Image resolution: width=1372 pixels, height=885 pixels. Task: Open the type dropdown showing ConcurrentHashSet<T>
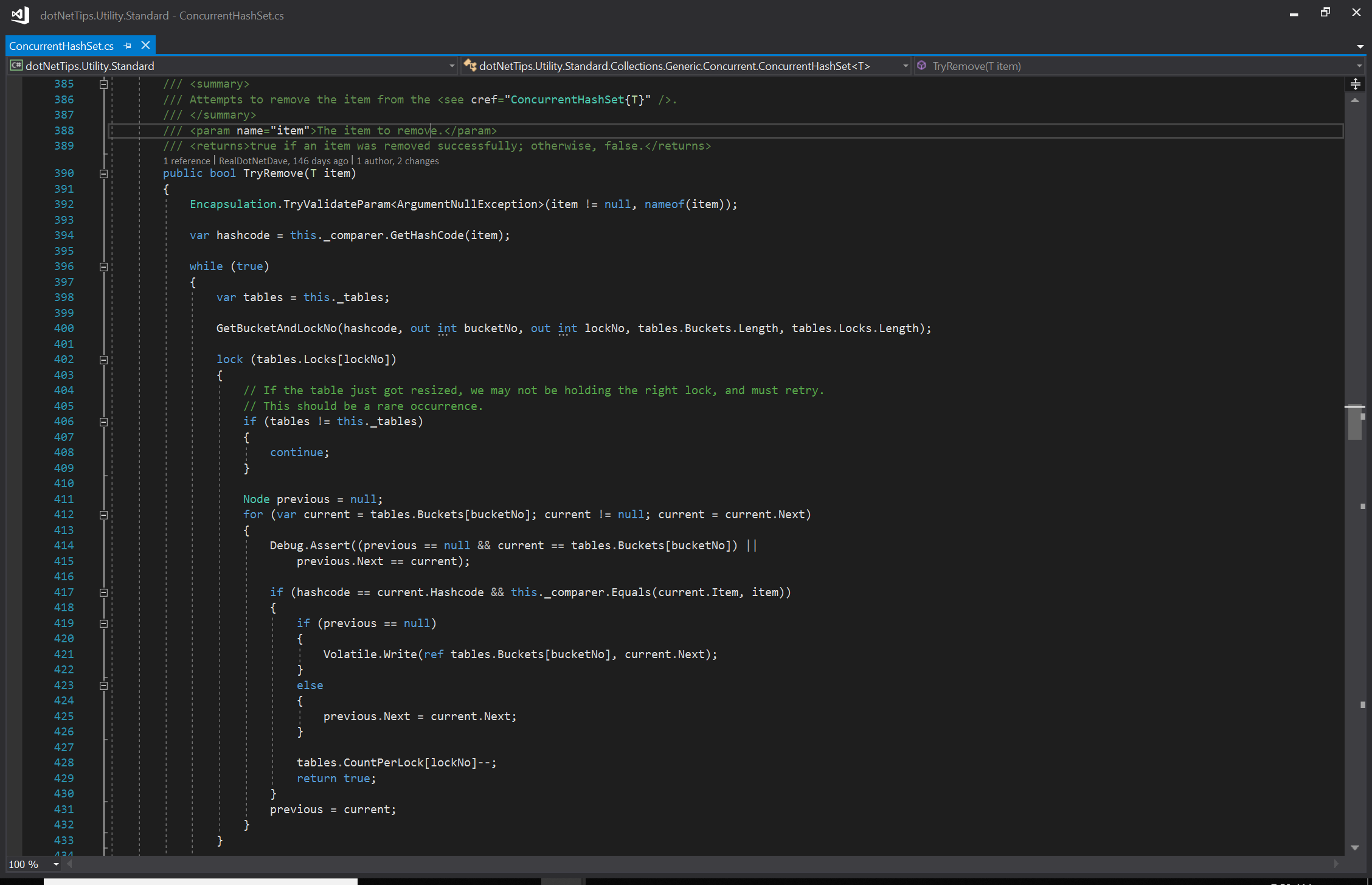coord(905,66)
